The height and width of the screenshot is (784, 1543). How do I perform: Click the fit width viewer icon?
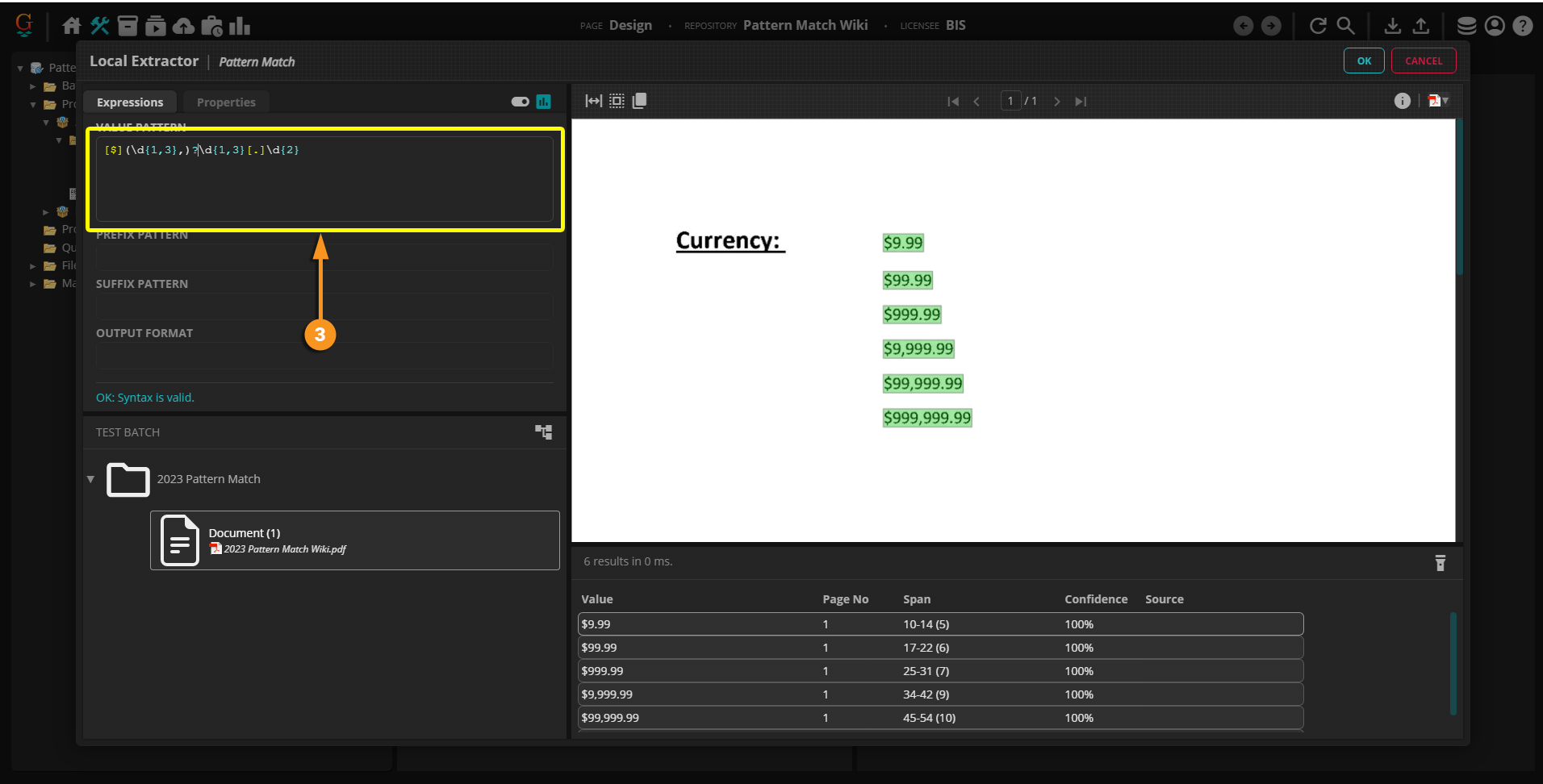(594, 101)
